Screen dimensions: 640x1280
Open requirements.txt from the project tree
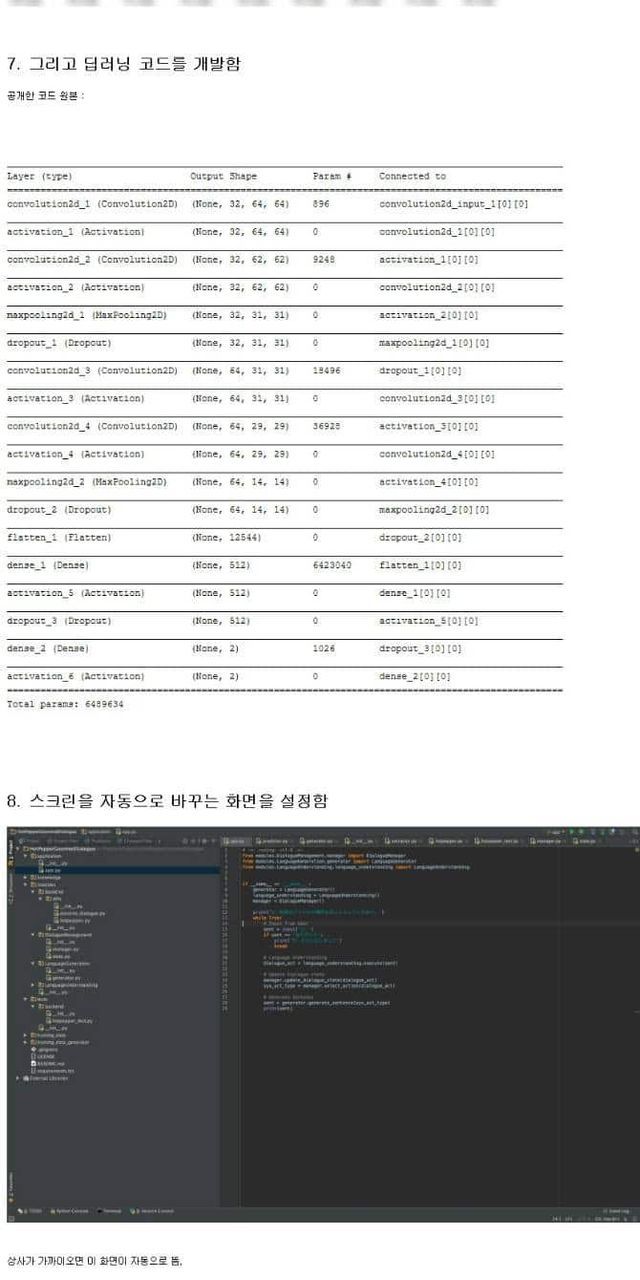tap(50, 1070)
